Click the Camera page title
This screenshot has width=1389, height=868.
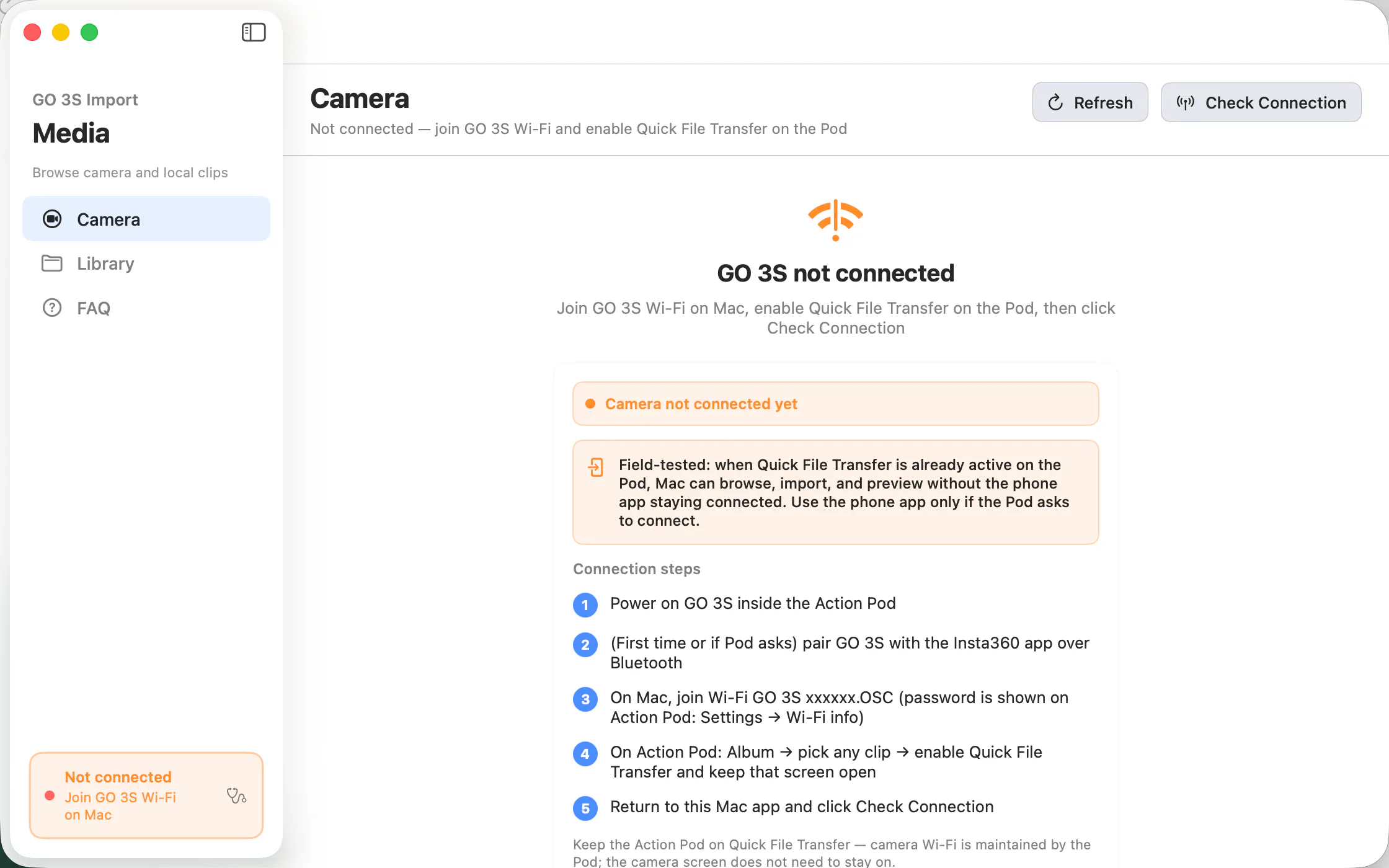360,99
